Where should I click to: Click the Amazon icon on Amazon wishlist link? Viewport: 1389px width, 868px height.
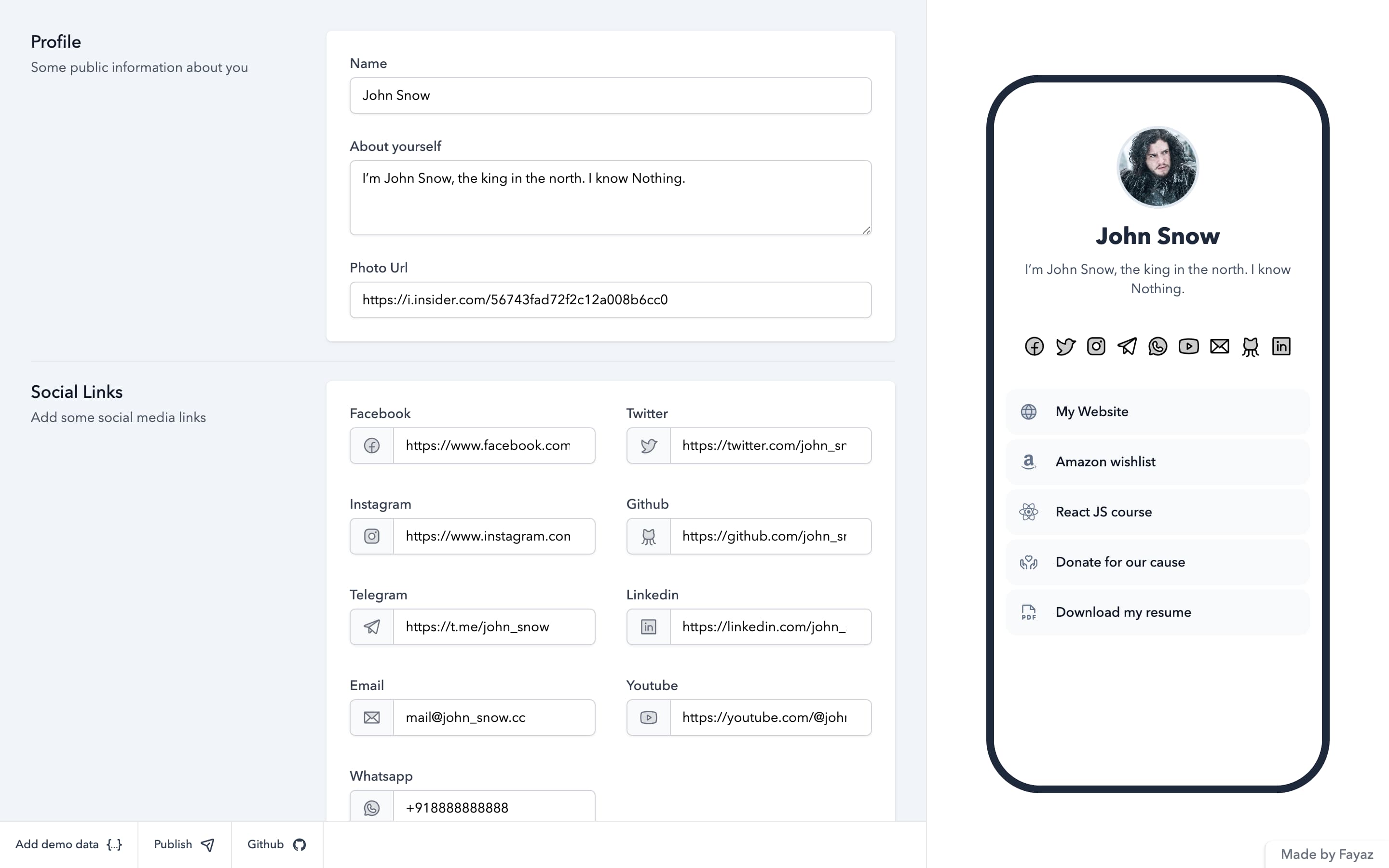[x=1029, y=461]
